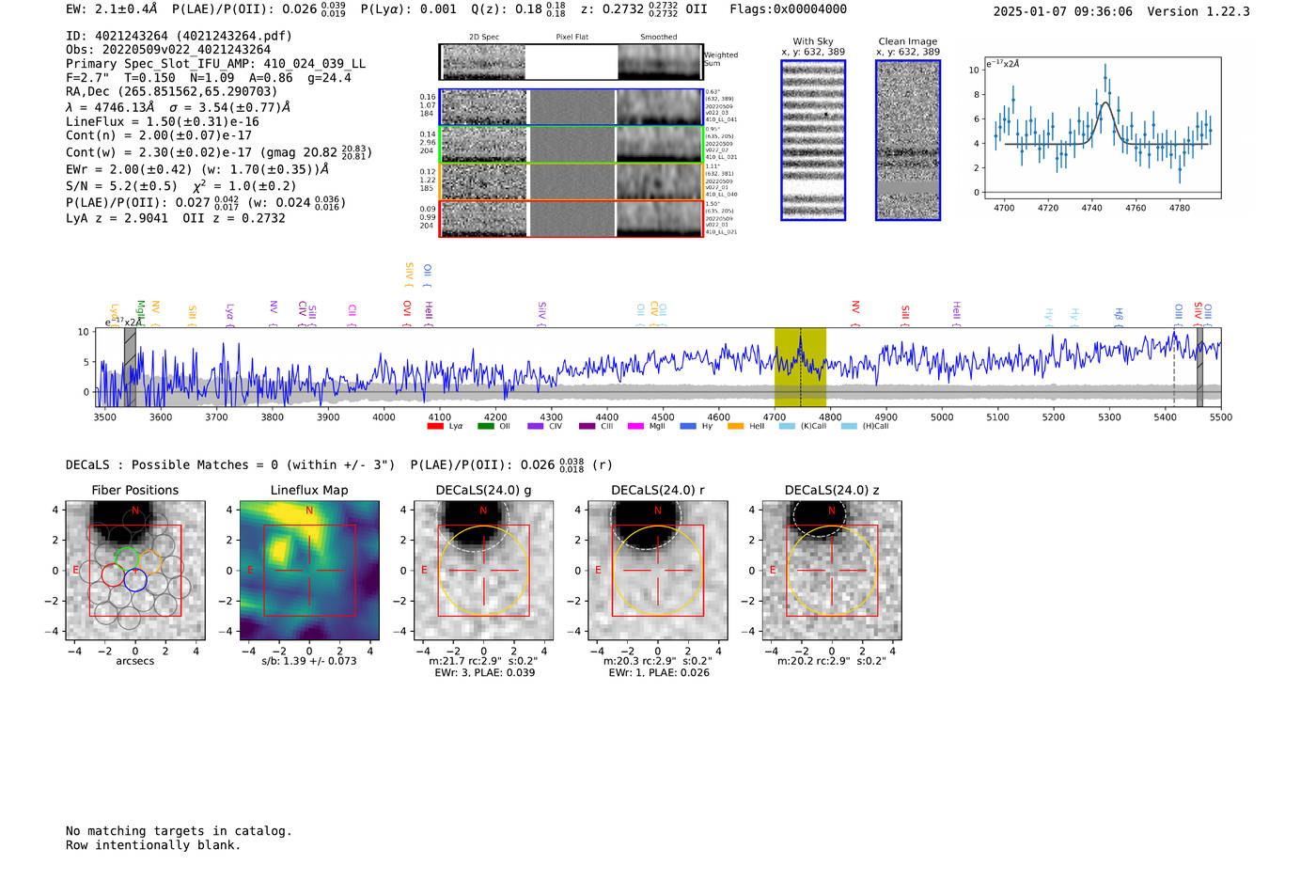1316x896 pixels.
Task: Click the 2025-01-07 09:36:06 timestamp
Action: [x=1063, y=11]
